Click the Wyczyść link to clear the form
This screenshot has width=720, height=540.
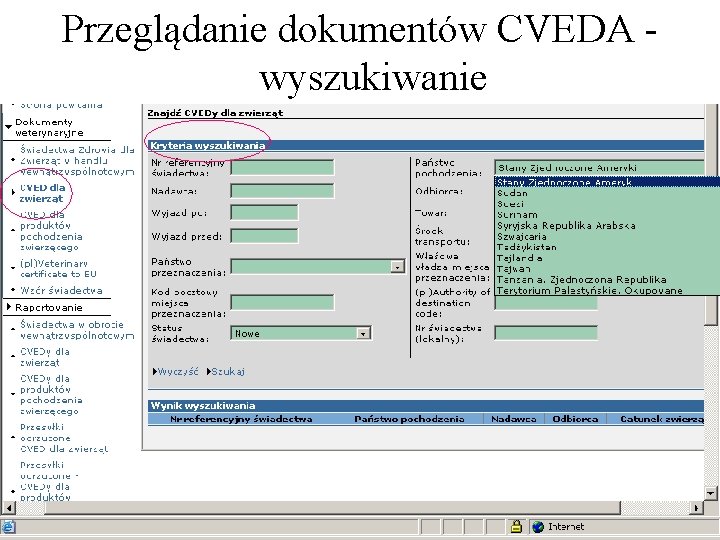pyautogui.click(x=178, y=371)
